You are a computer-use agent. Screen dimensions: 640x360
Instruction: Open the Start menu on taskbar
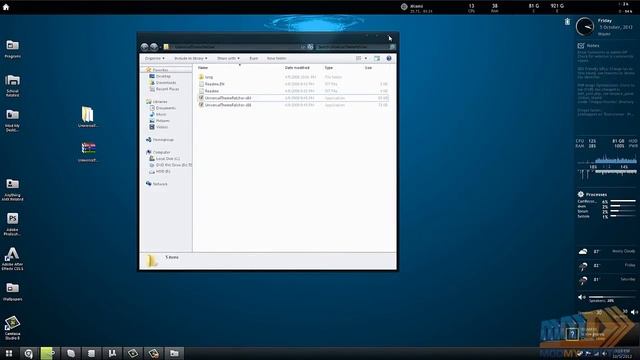coord(9,353)
